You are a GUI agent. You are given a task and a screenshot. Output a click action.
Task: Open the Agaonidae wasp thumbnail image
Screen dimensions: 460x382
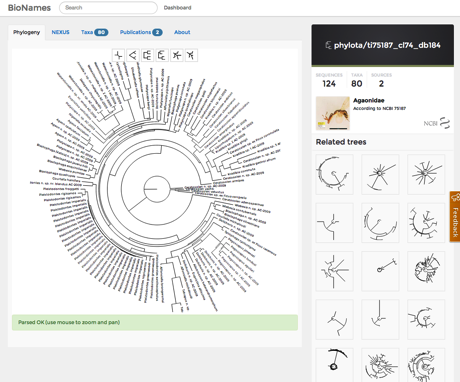coord(333,113)
